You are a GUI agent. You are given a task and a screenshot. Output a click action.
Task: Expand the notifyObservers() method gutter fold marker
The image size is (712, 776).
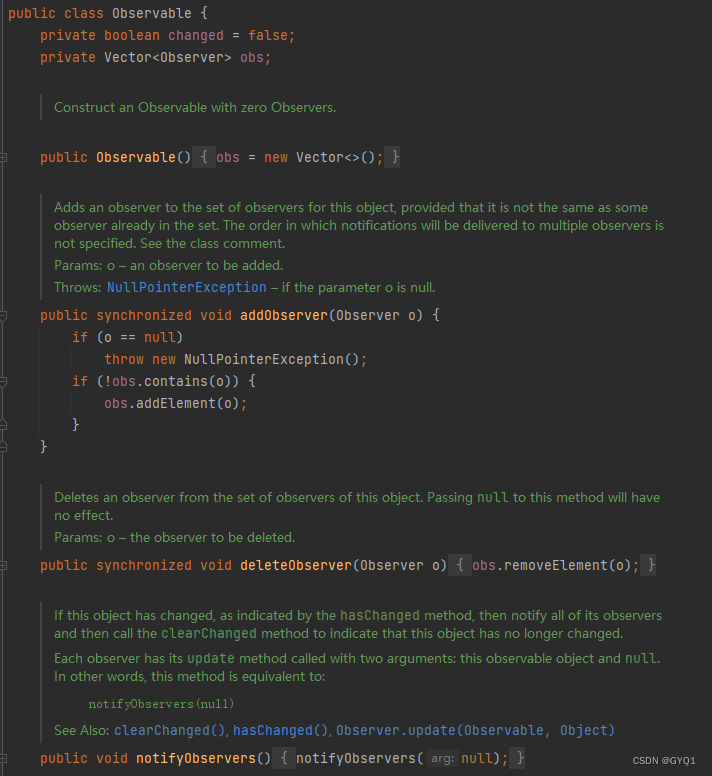tap(4, 758)
